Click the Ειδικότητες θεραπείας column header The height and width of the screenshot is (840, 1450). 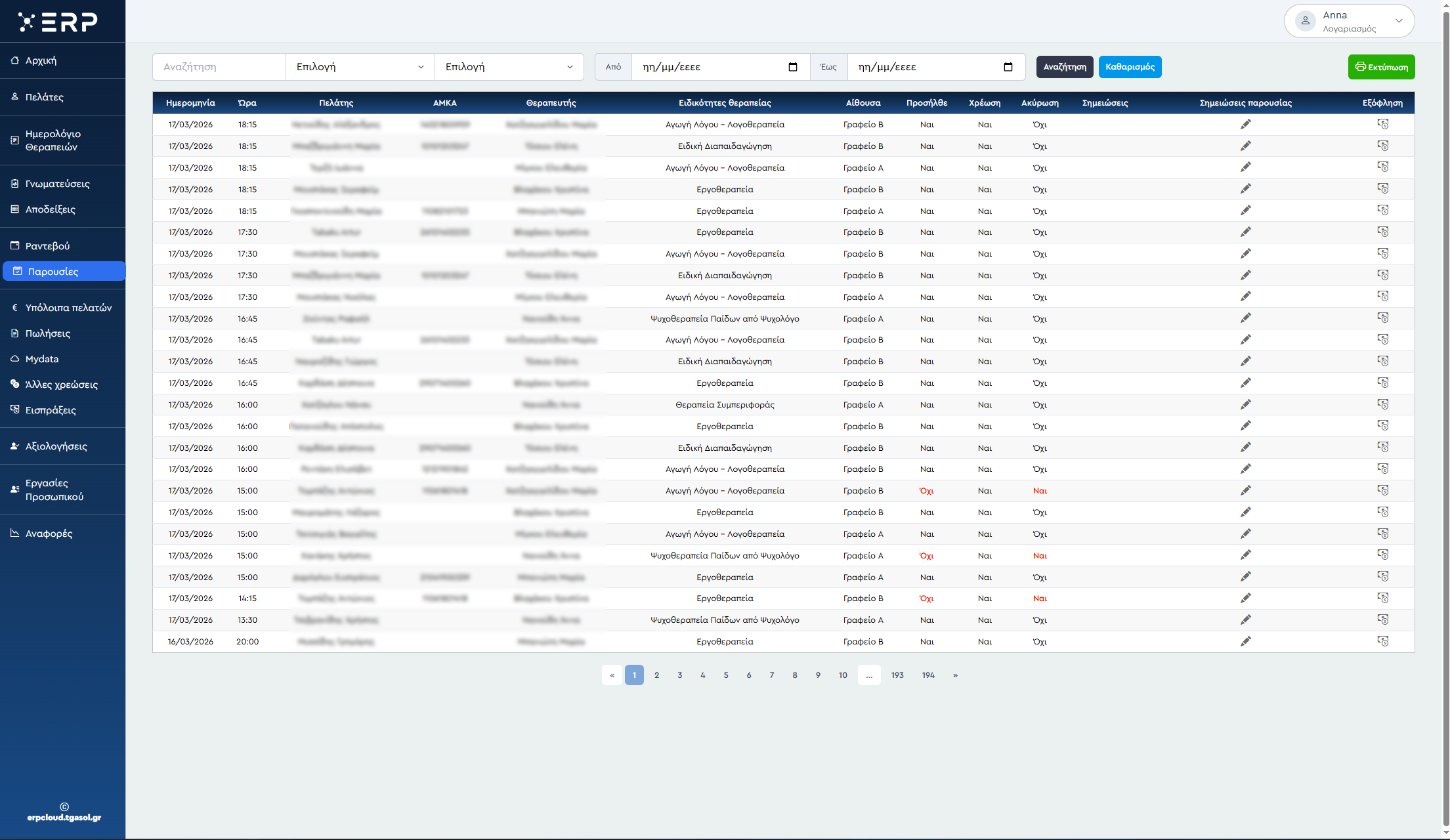(725, 103)
